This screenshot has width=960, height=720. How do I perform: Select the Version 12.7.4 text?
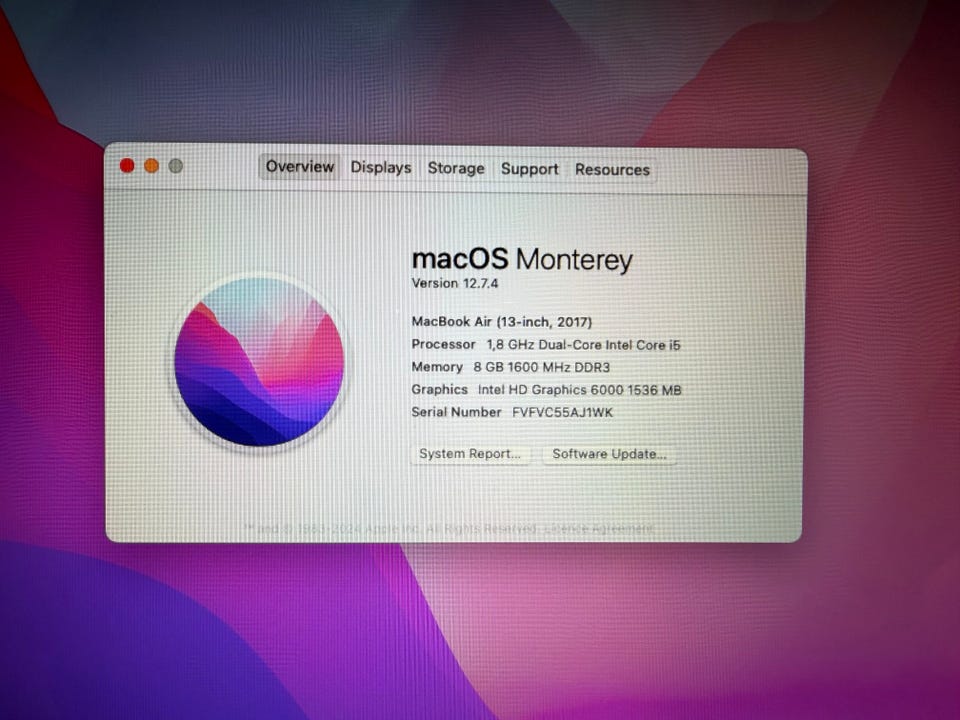click(x=455, y=283)
